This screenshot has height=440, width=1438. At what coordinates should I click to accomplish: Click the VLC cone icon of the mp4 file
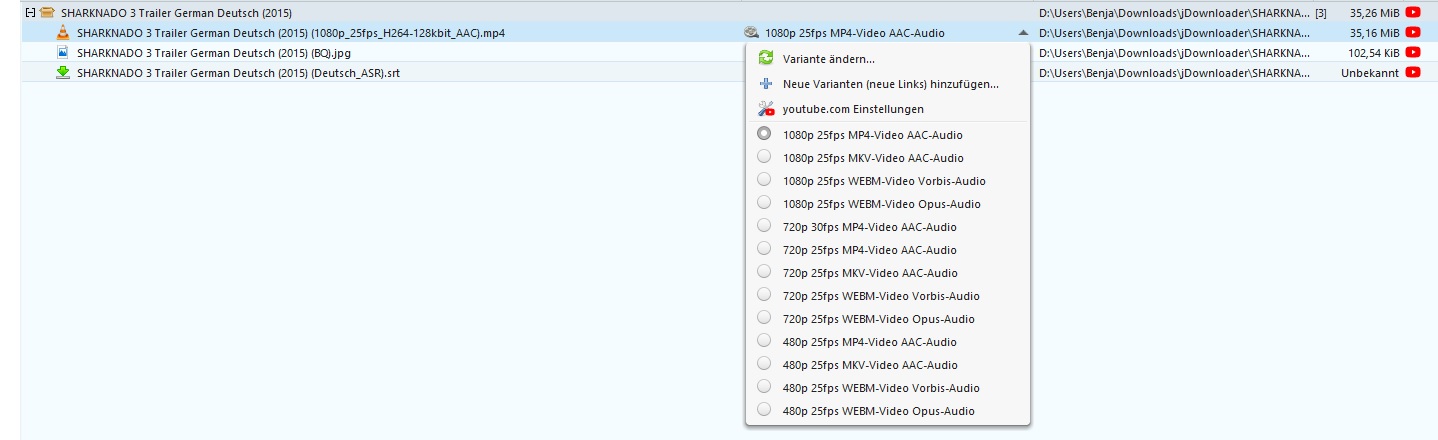(x=63, y=33)
